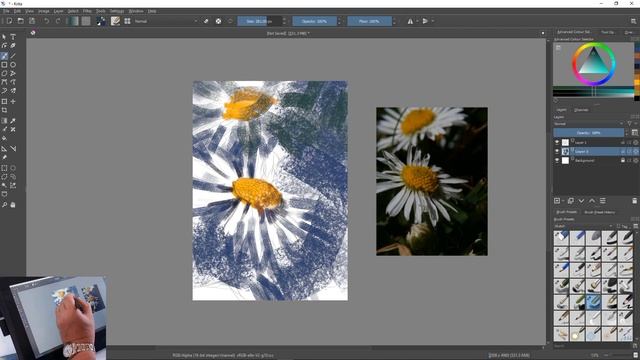Toggle the vertical mirror tool

coord(425,21)
